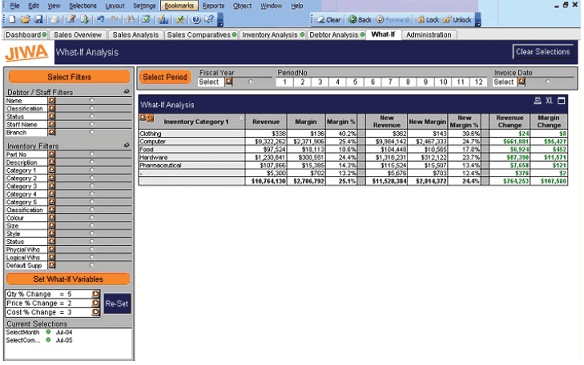
Task: Click the Redo arrow toolbar icon
Action: (x=114, y=19)
